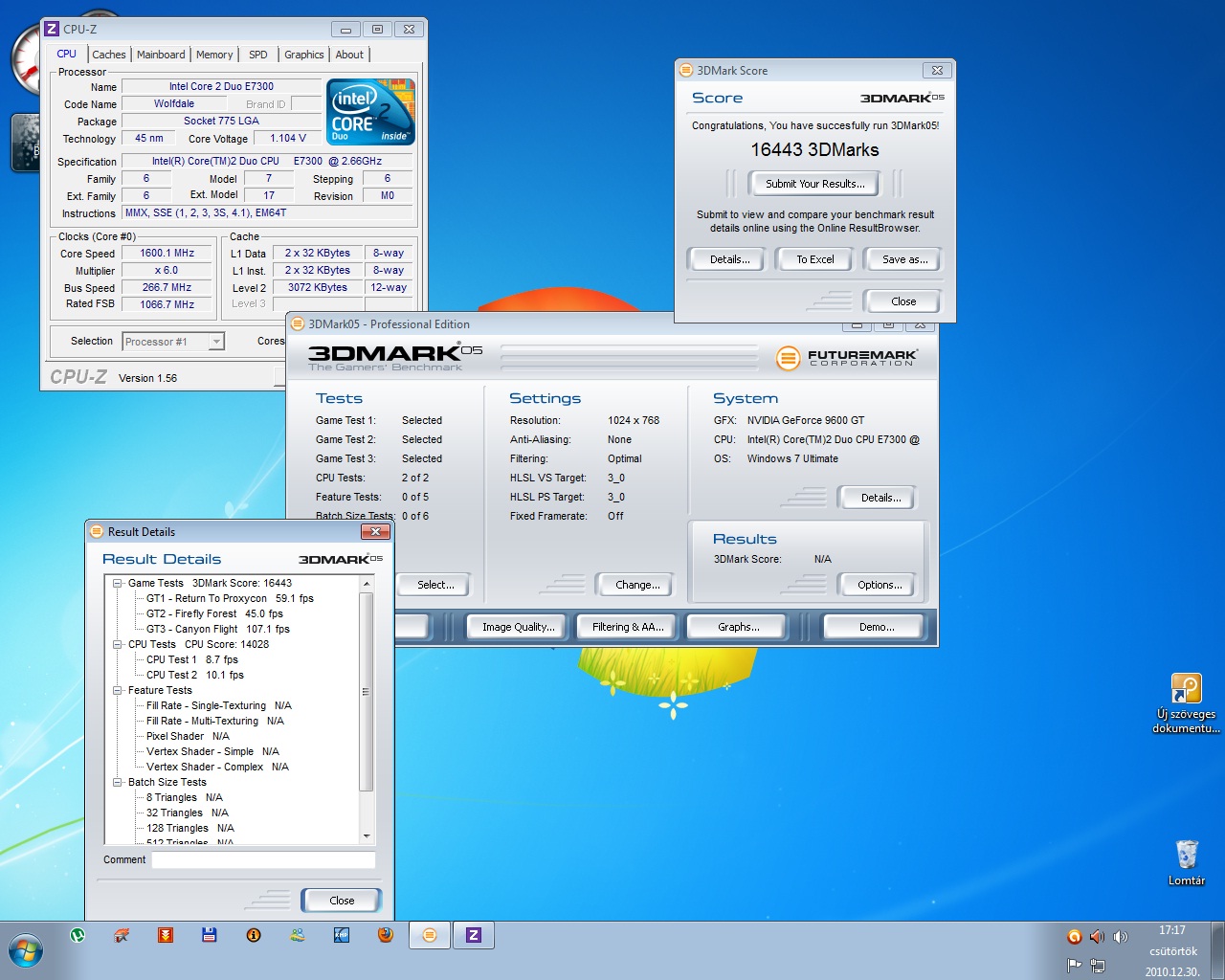Click the Futuremark Corporation logo
The image size is (1225, 980).
(847, 358)
